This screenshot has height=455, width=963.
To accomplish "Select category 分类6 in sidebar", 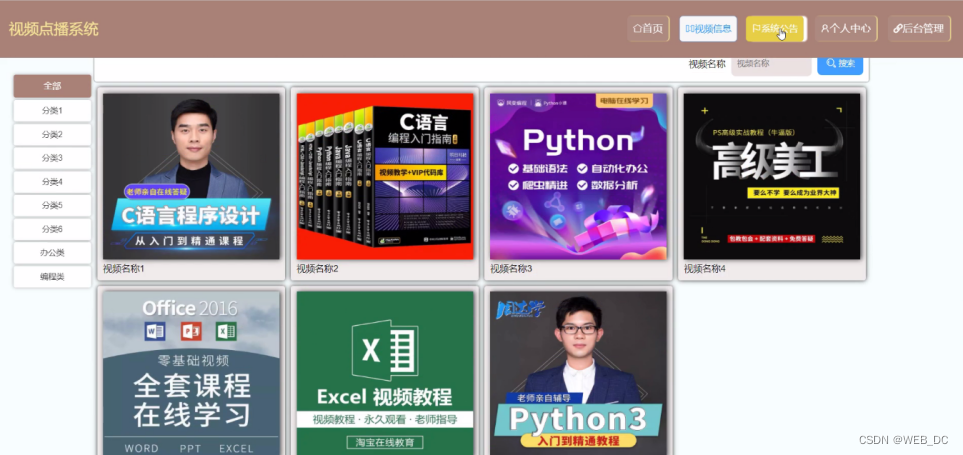I will (52, 229).
